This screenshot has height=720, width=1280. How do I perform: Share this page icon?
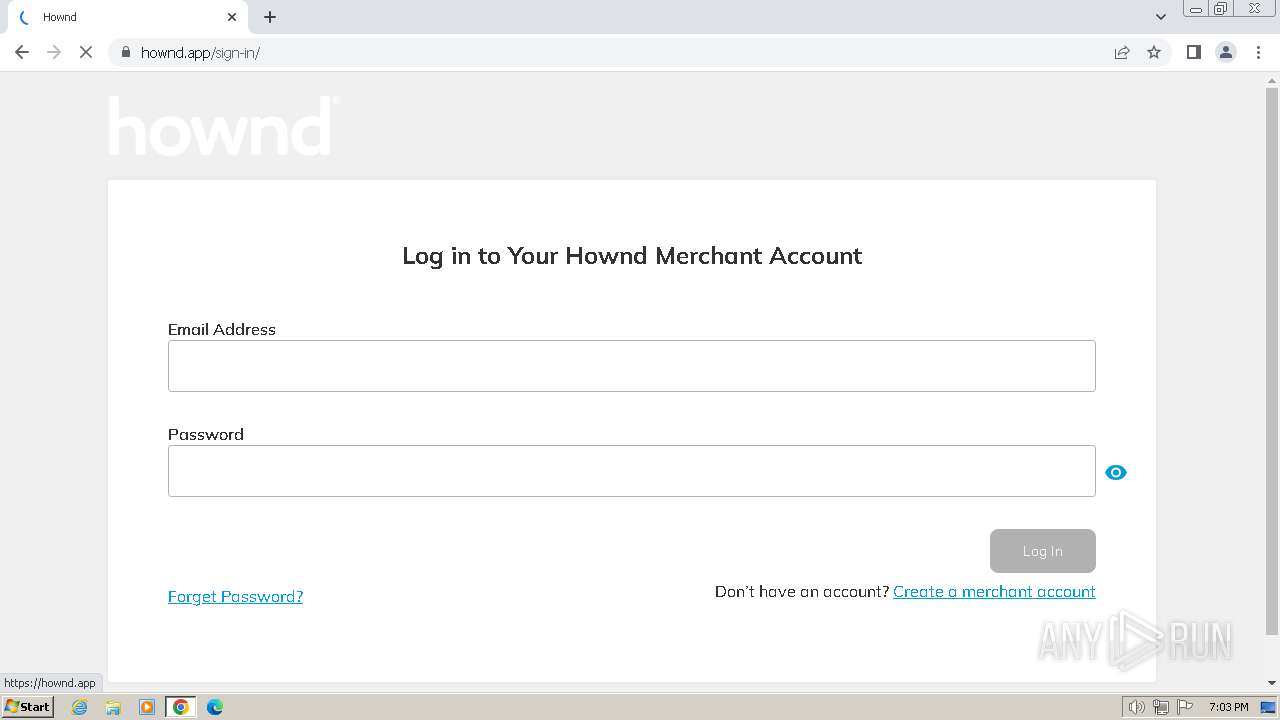tap(1122, 52)
